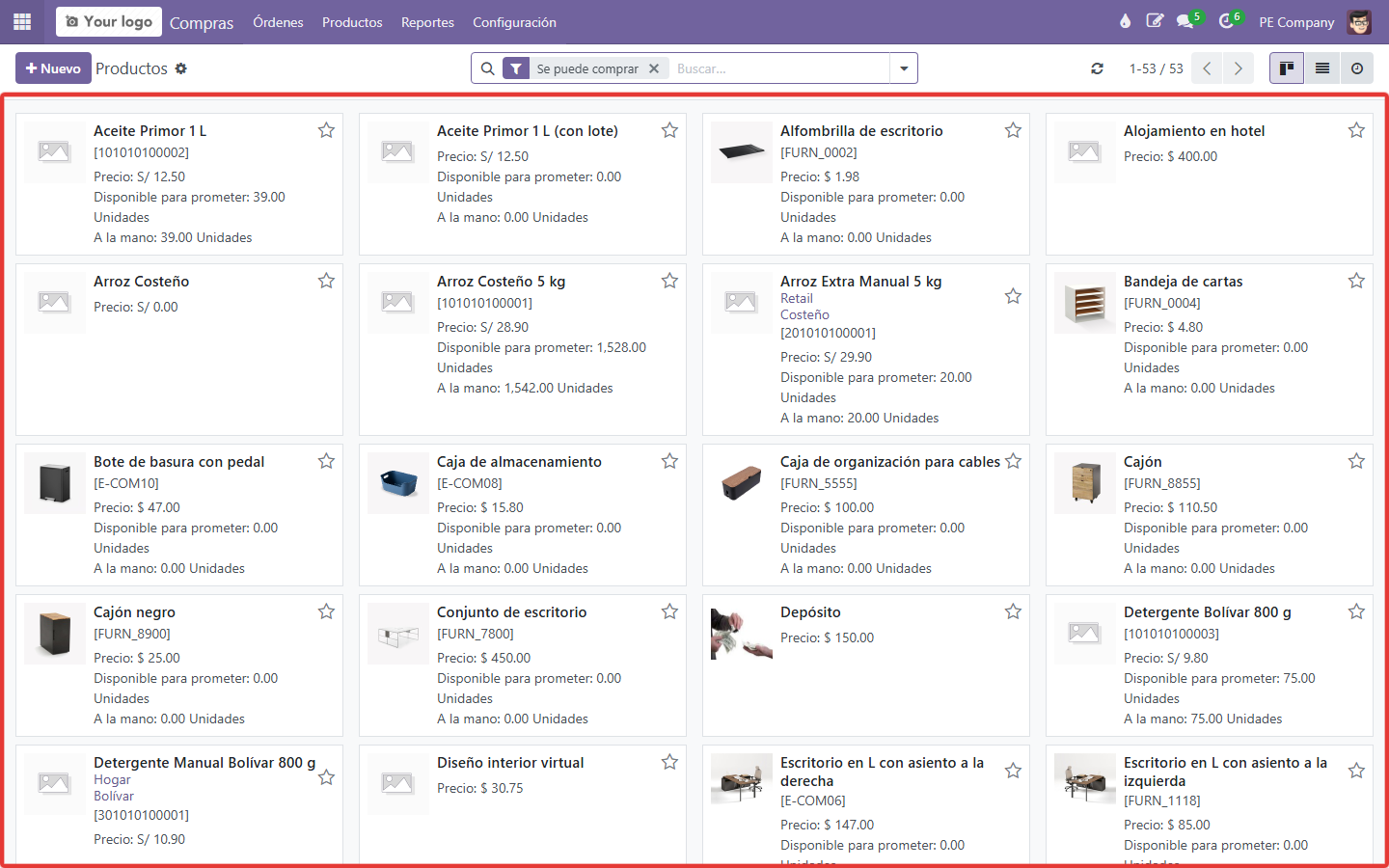Viewport: 1389px width, 868px height.
Task: Favorite Caja de almacenamiento card
Action: (669, 461)
